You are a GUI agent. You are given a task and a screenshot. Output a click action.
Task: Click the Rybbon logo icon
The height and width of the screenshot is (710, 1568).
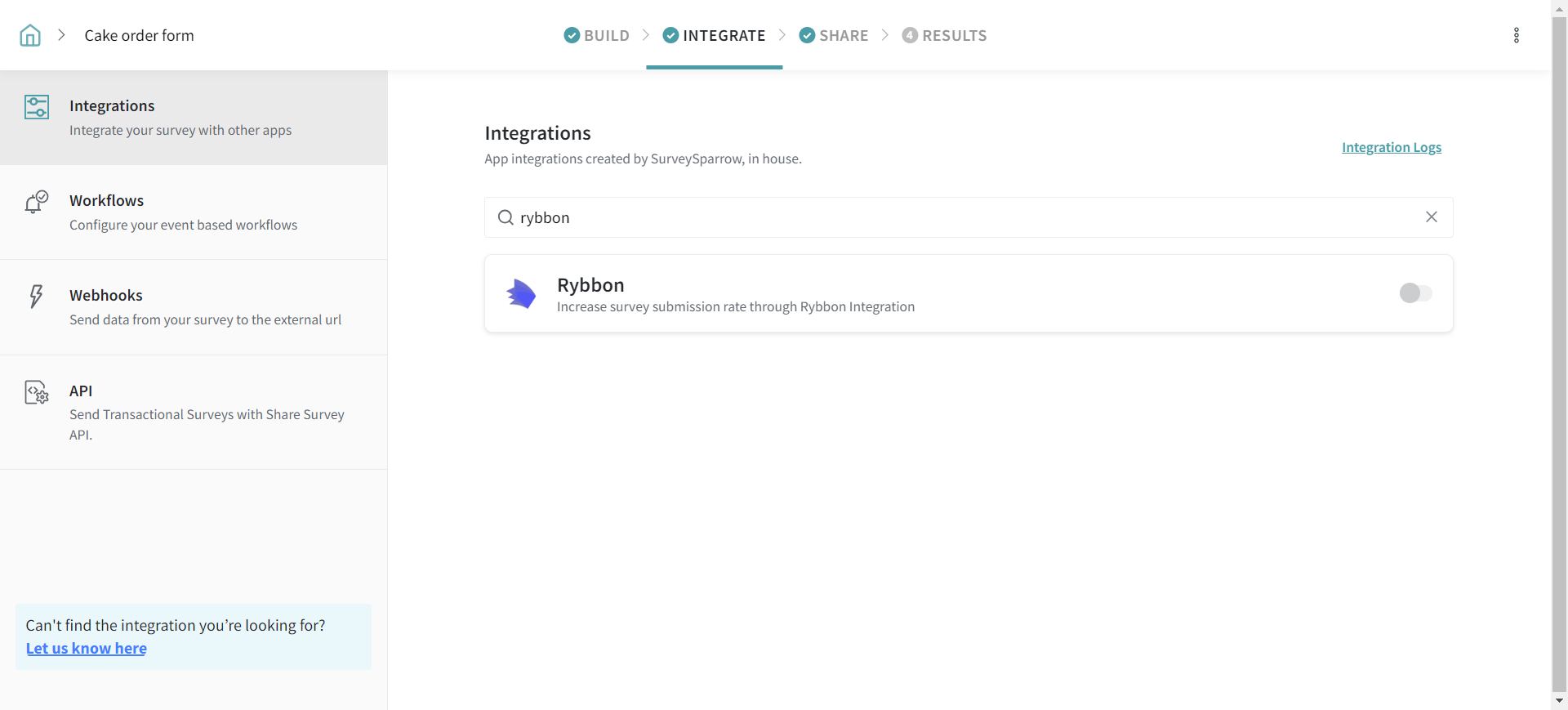tap(521, 293)
